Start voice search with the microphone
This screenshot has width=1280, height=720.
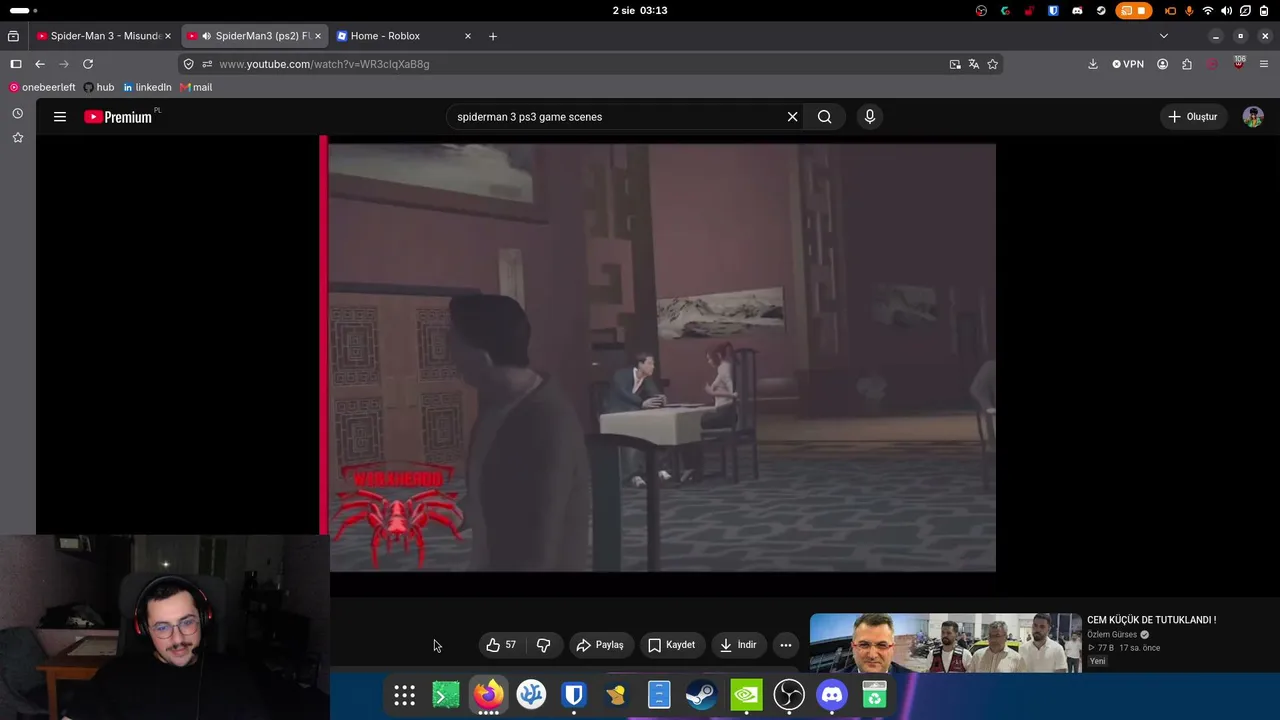870,117
